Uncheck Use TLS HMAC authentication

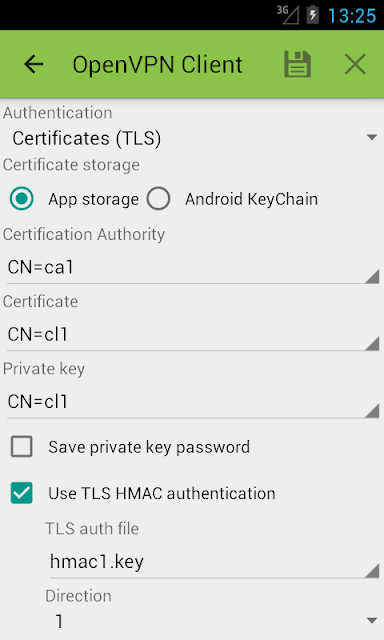pyautogui.click(x=22, y=493)
